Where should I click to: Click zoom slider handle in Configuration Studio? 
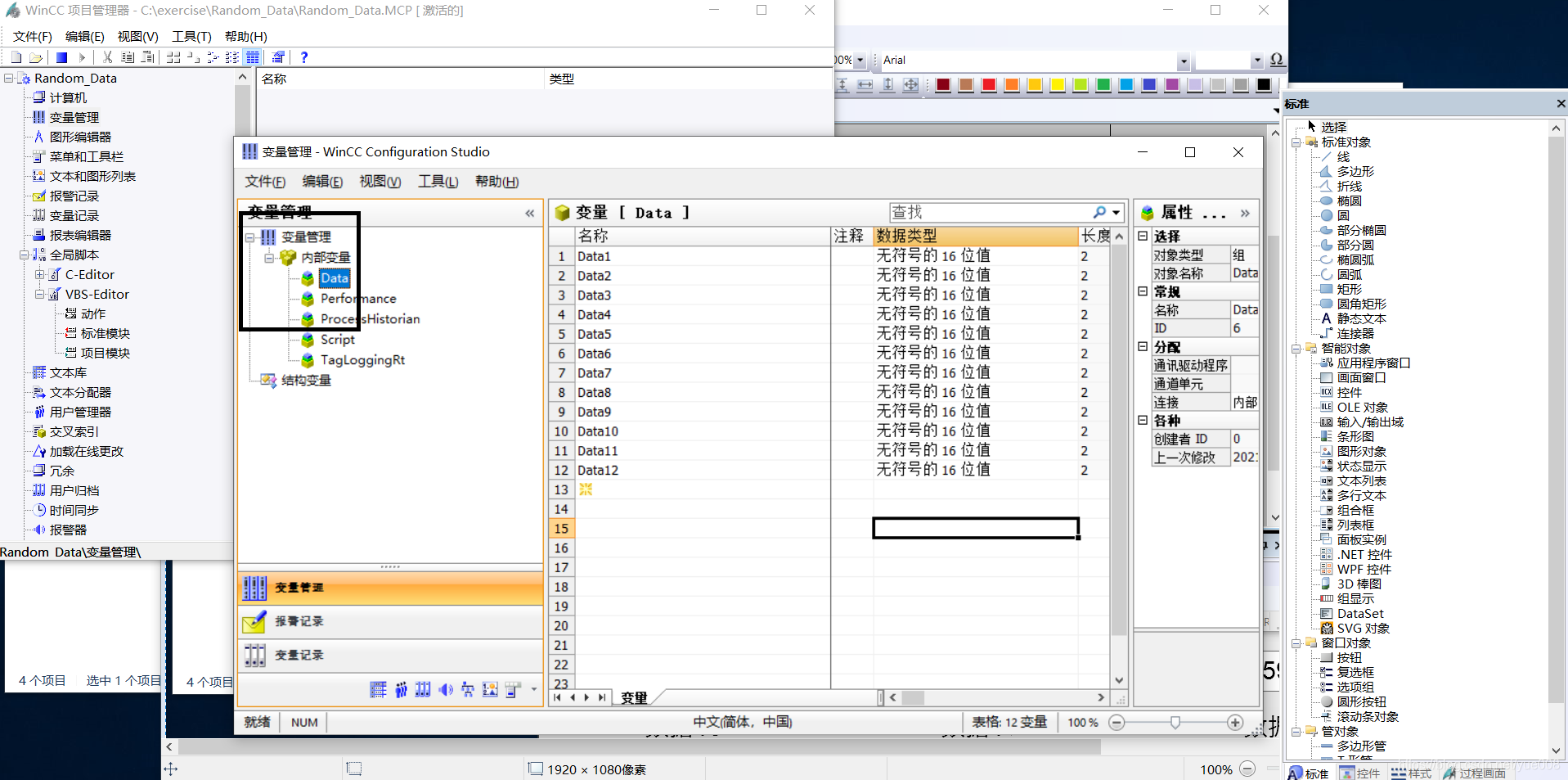(x=1175, y=723)
